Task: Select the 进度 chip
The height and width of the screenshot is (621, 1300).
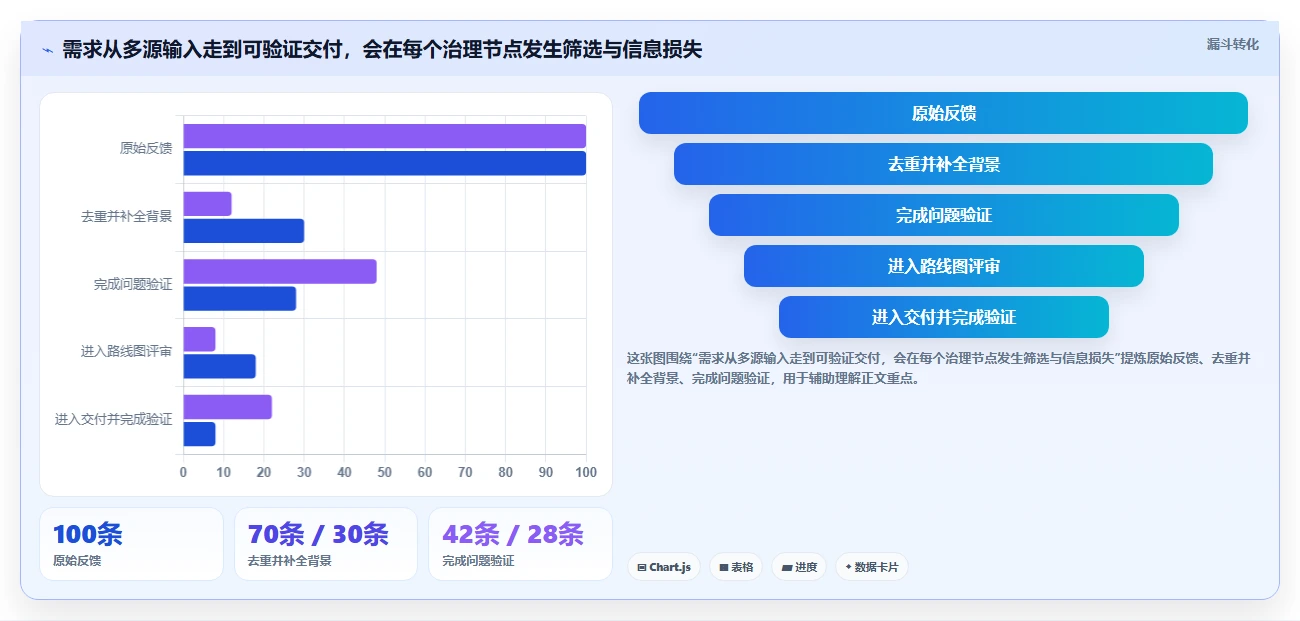Action: pyautogui.click(x=799, y=567)
